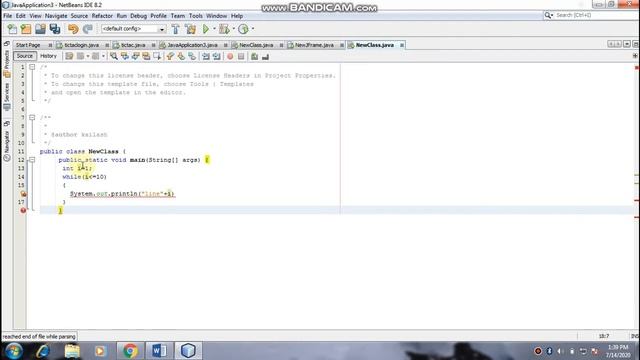Open dropdown arrow next to Run button
Viewport: 640px width, 360px height.
pos(214,29)
